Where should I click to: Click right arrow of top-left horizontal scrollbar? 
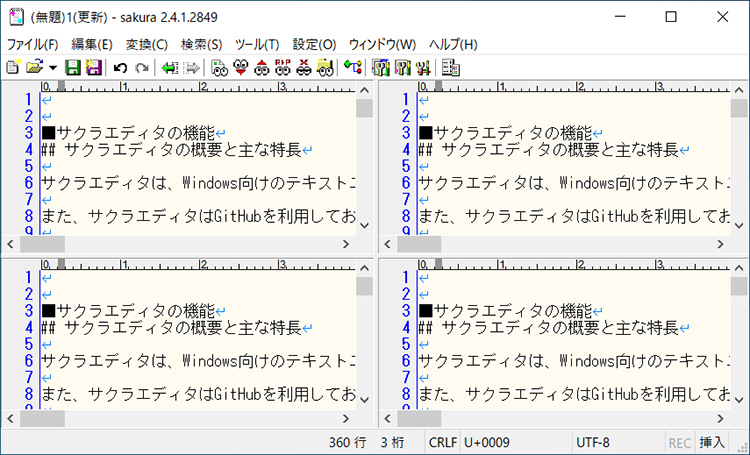pyautogui.click(x=346, y=244)
